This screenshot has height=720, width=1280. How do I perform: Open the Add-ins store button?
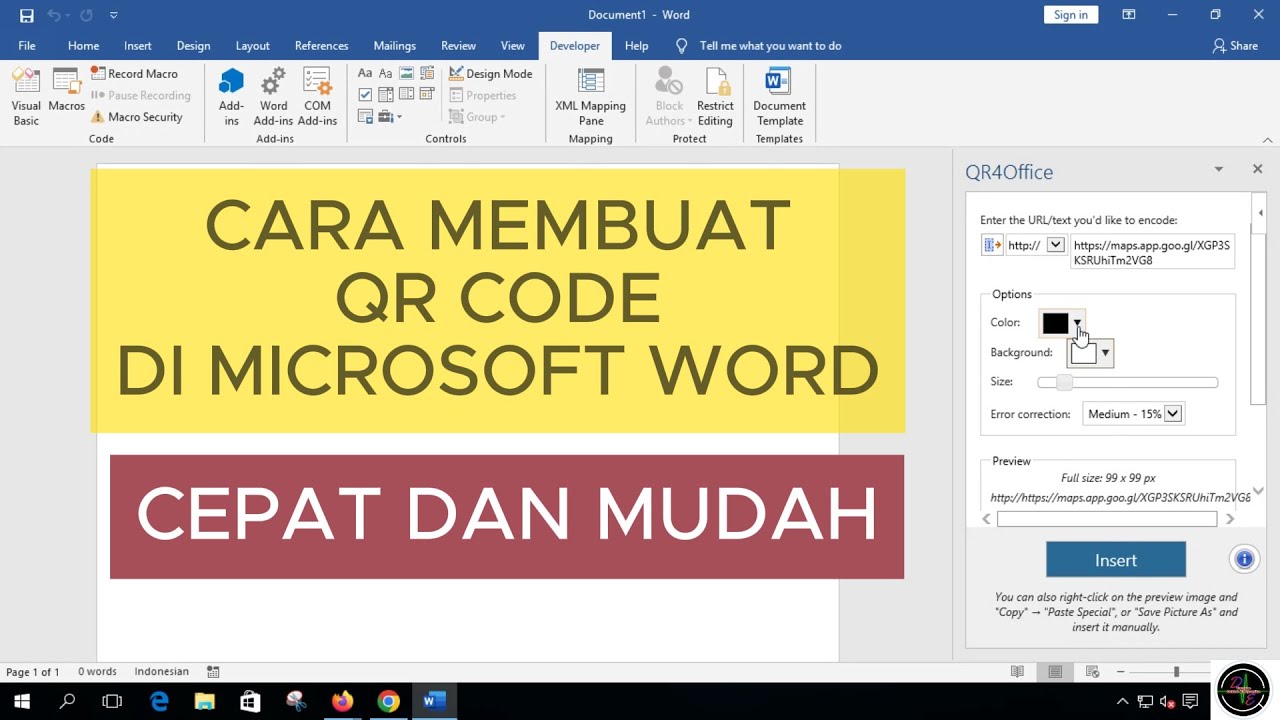tap(231, 97)
